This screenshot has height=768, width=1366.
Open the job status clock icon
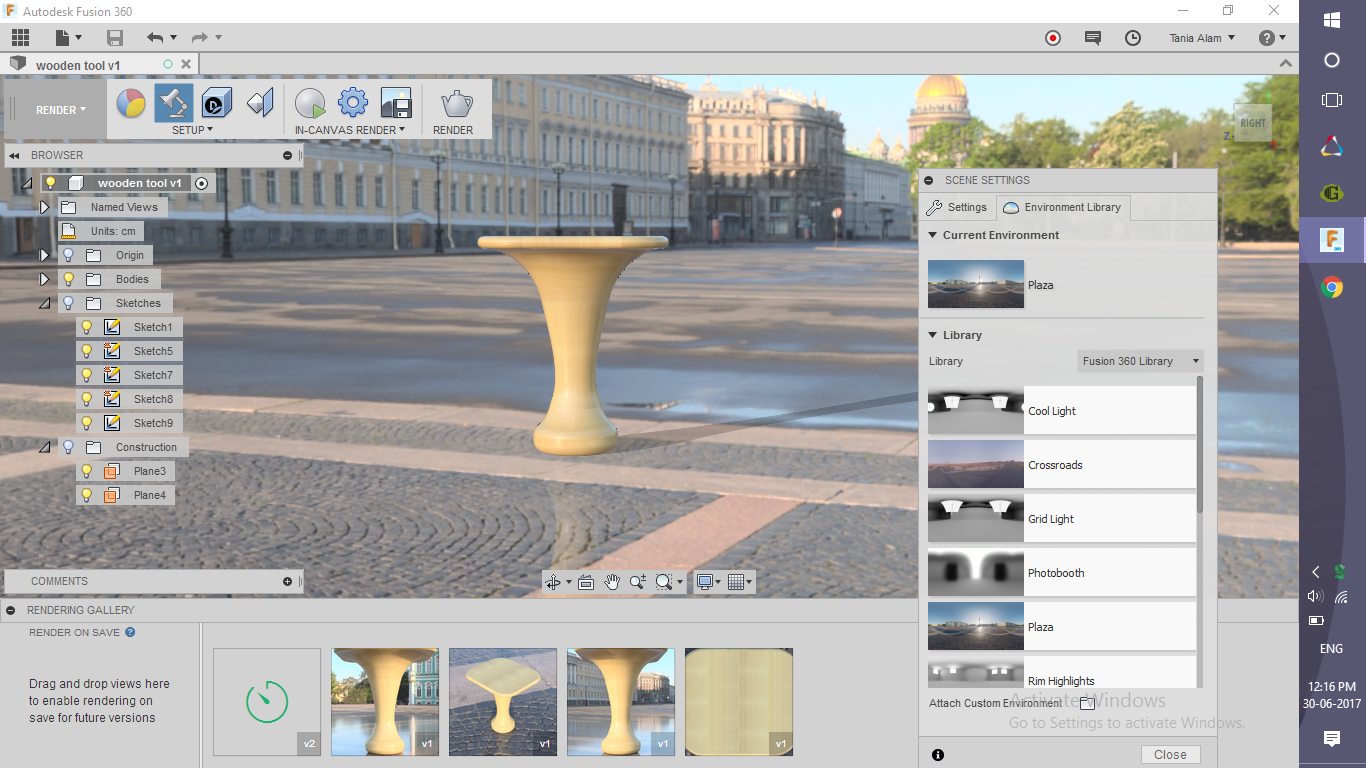click(1133, 38)
